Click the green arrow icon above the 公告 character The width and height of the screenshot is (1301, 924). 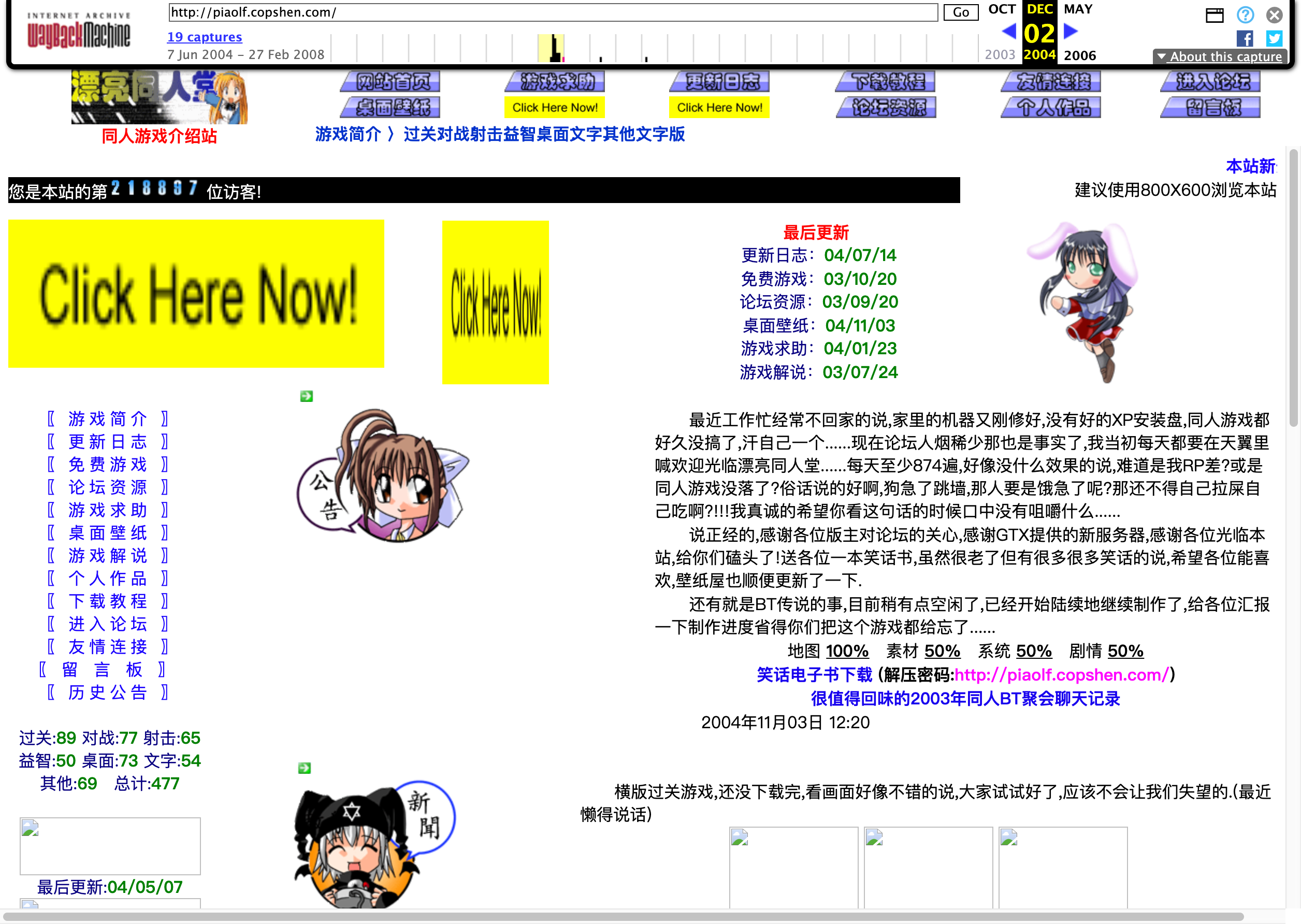[x=306, y=396]
